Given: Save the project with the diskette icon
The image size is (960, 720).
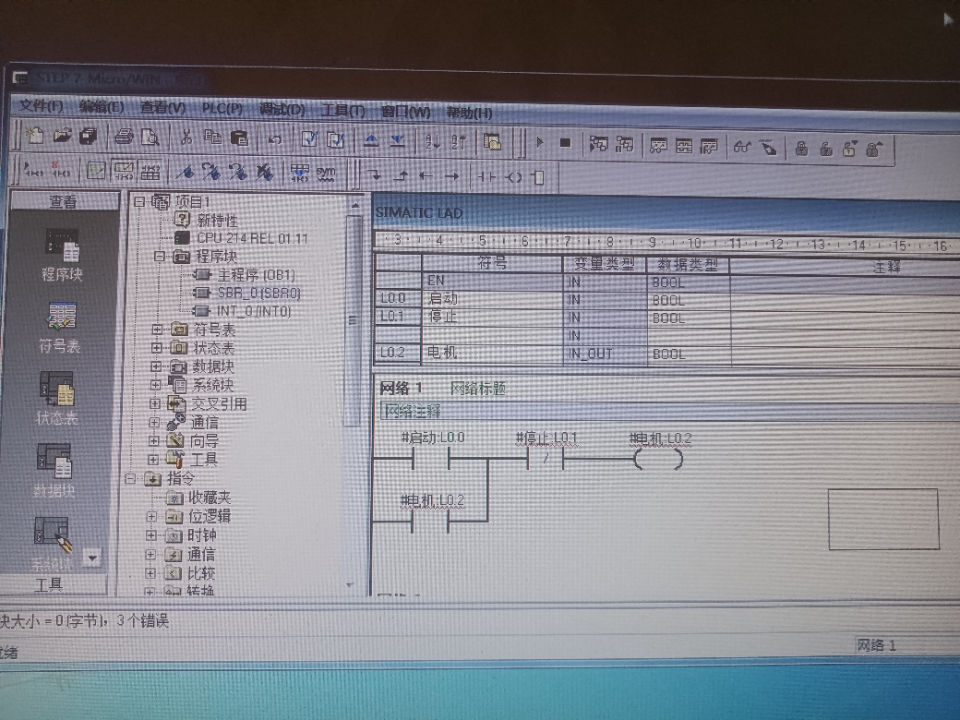Looking at the screenshot, I should tap(88, 137).
